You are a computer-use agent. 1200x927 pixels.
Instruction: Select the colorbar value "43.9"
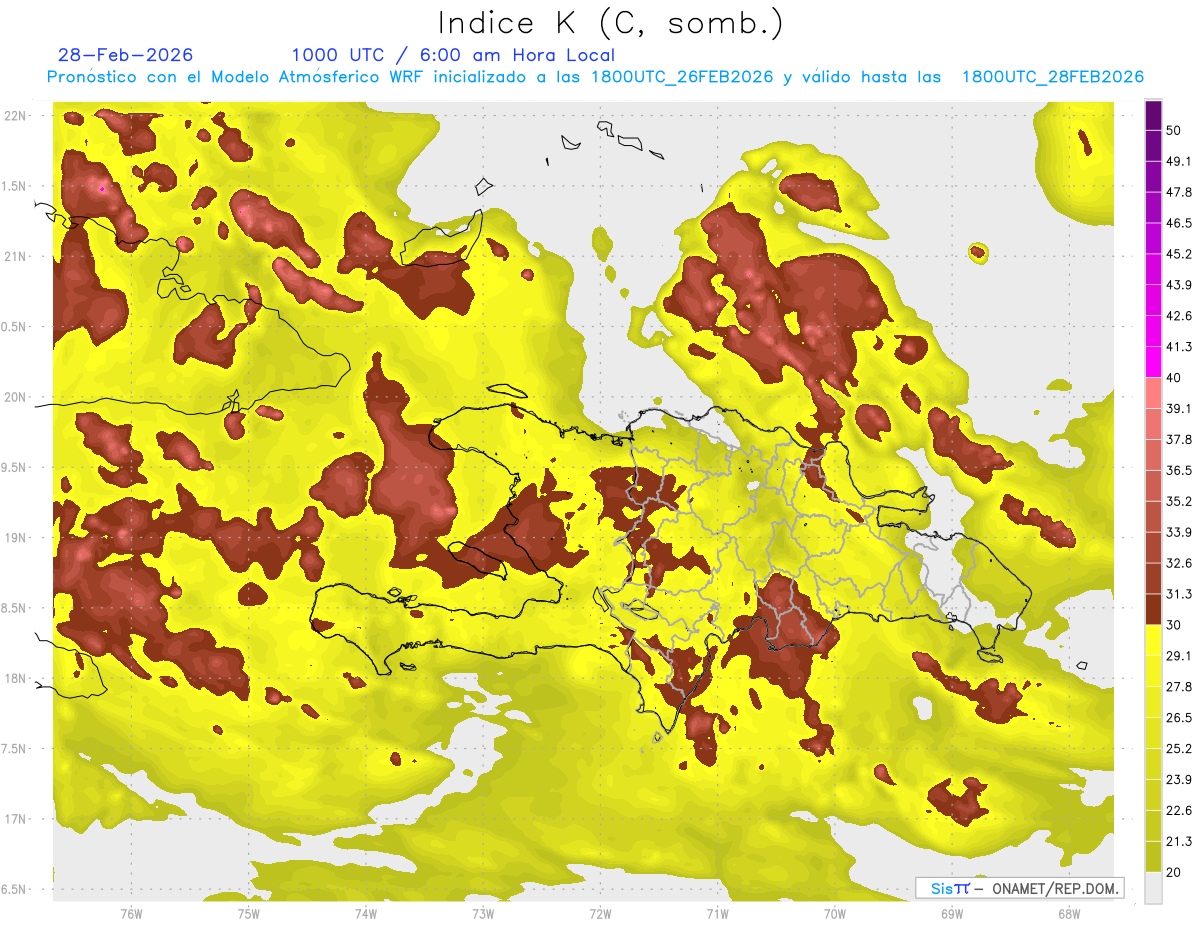point(1179,285)
